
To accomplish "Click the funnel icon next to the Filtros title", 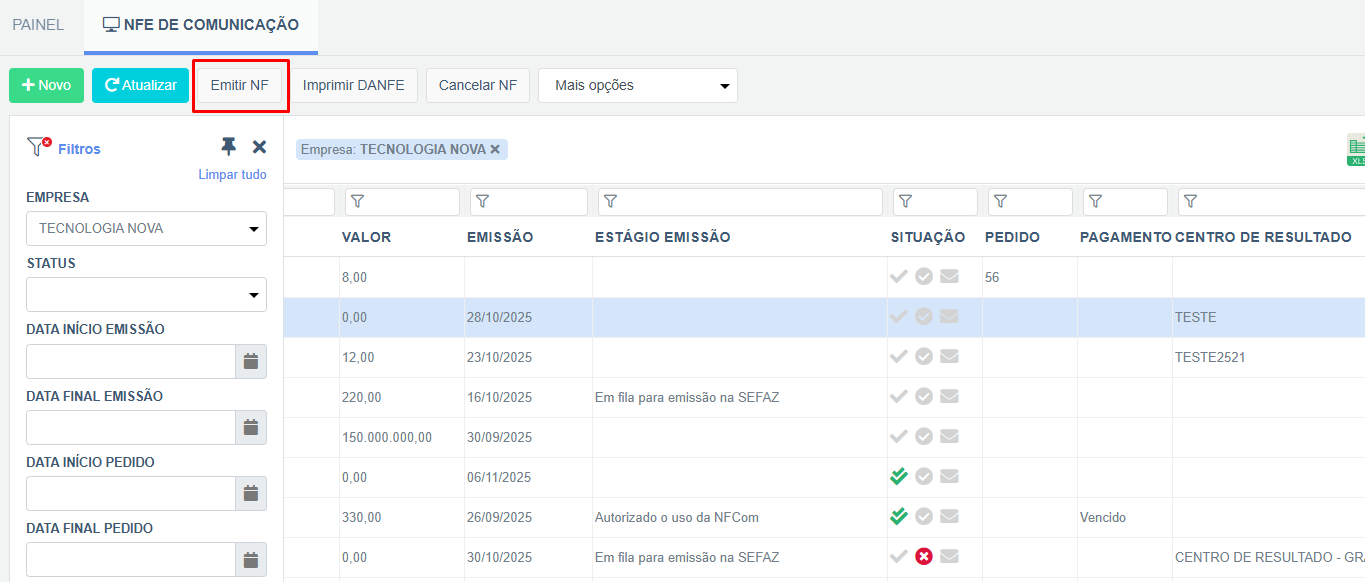I will tap(36, 146).
